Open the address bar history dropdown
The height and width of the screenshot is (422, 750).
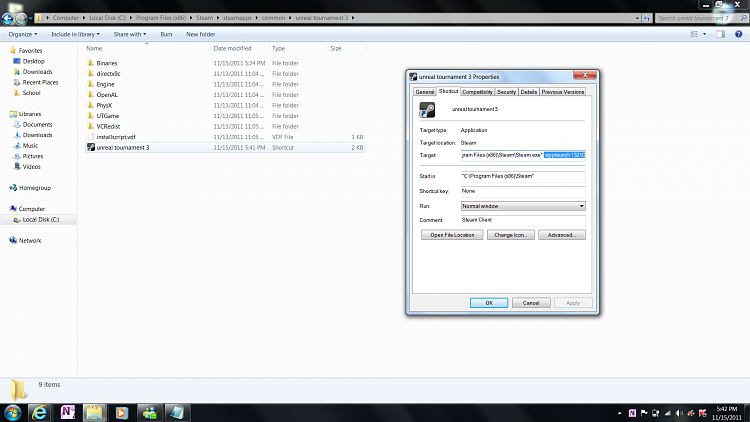(x=637, y=18)
